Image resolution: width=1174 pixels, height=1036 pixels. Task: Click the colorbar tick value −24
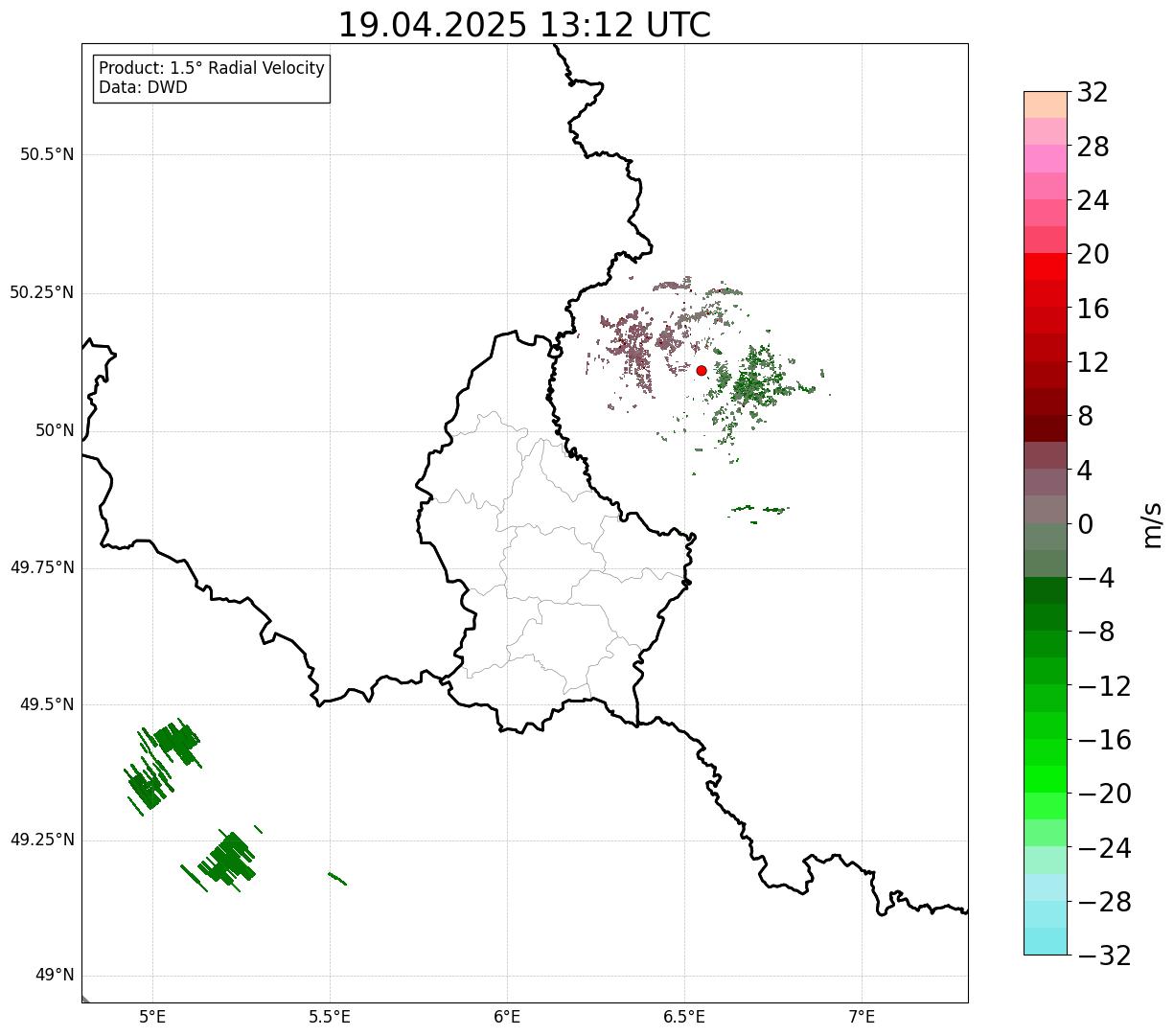point(1104,848)
